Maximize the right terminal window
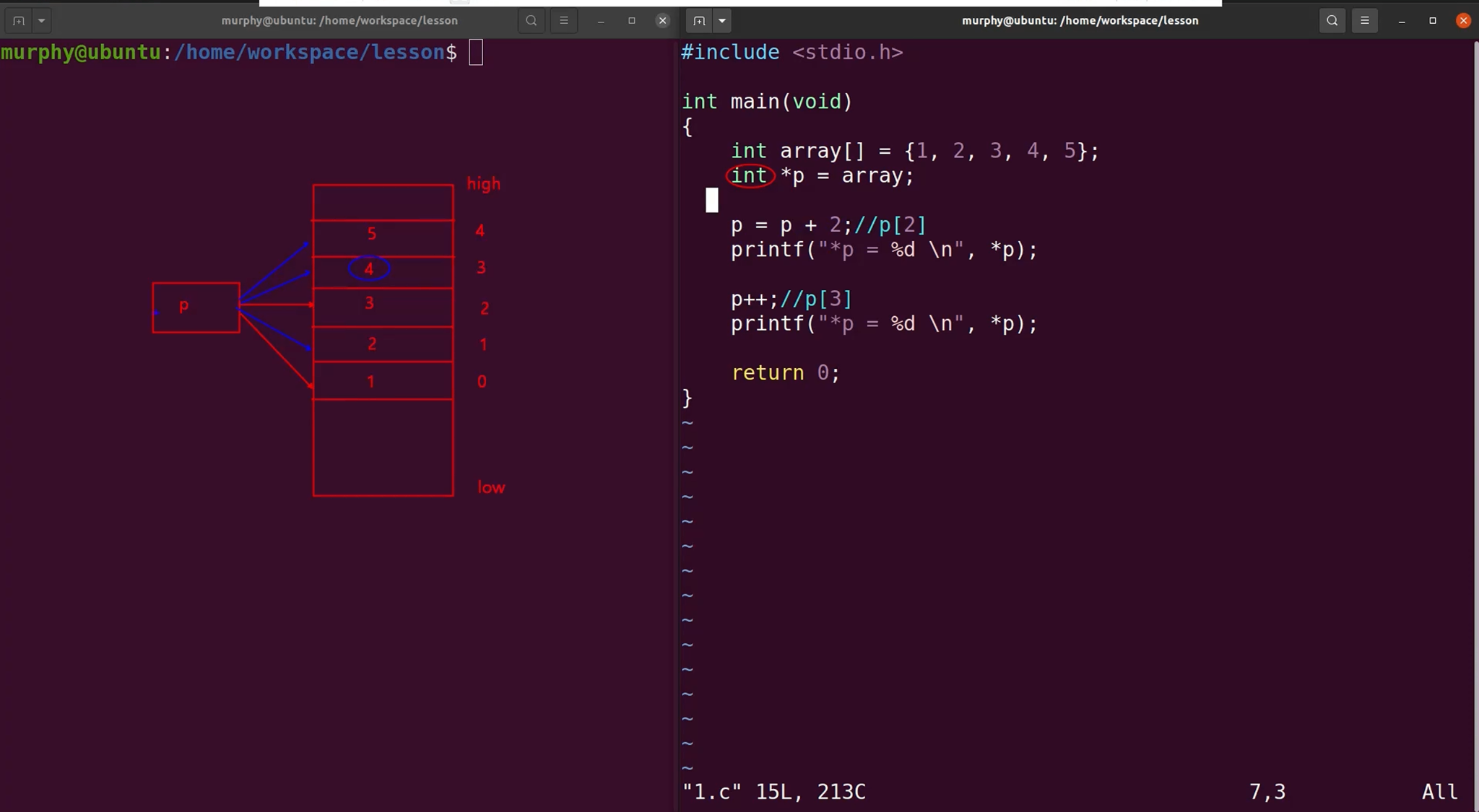 click(x=1433, y=21)
